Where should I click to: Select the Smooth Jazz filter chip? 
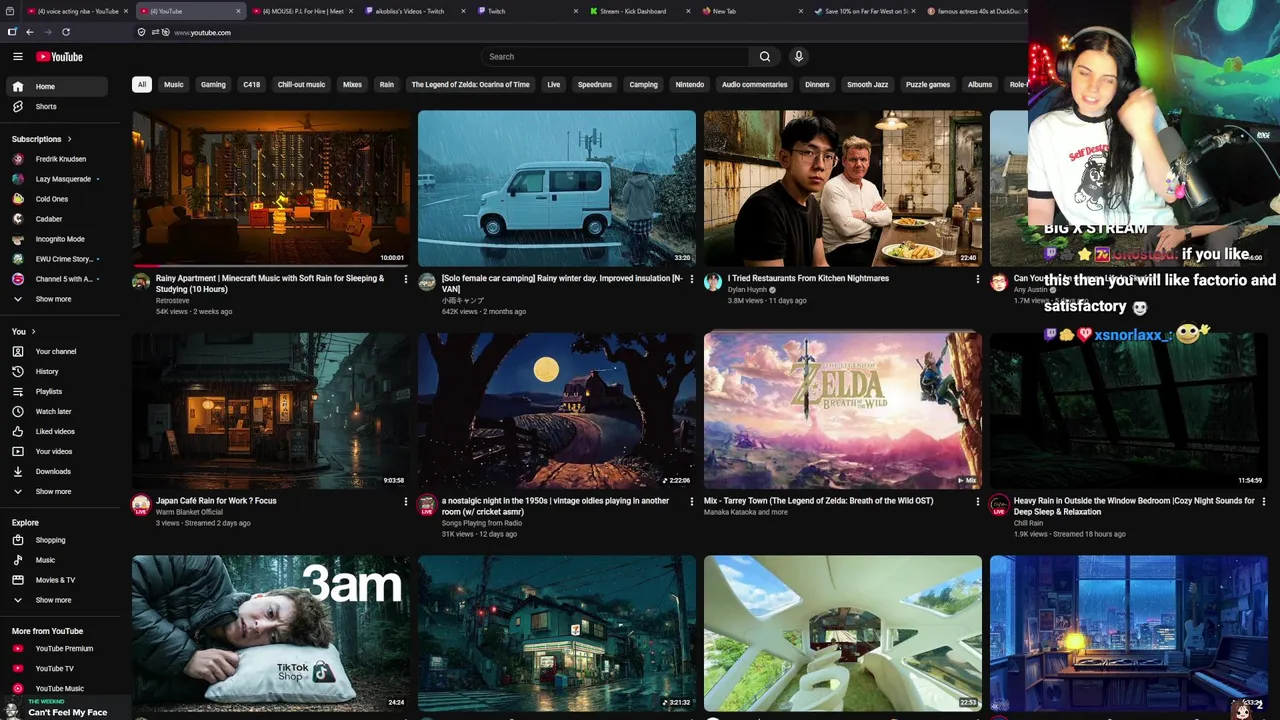click(x=867, y=85)
